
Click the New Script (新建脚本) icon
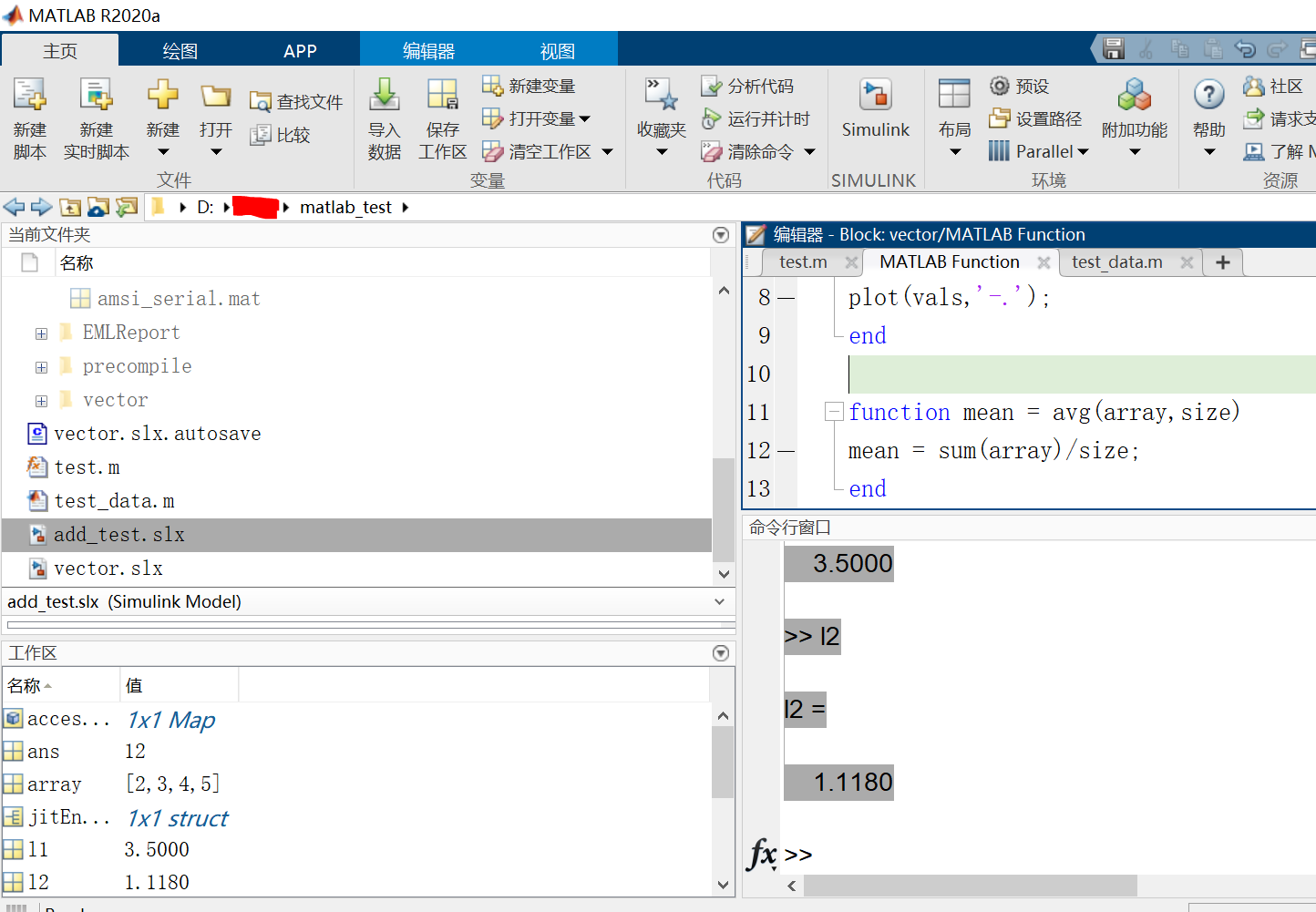coord(29,95)
